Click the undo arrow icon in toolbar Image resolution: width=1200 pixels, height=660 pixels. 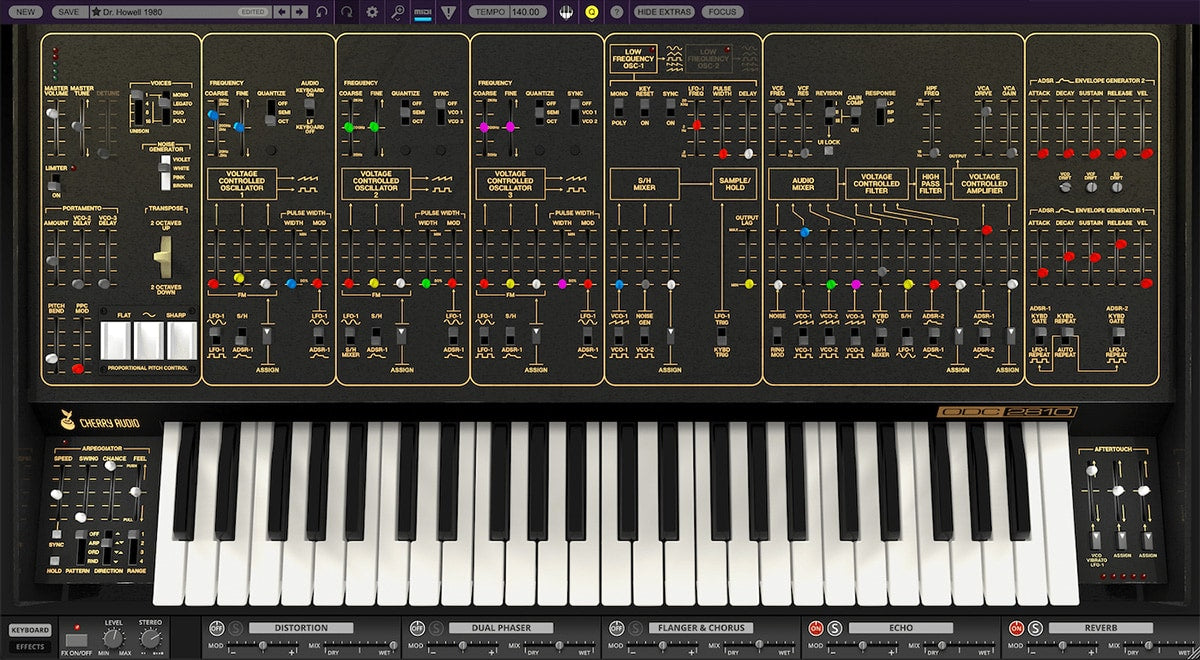(x=321, y=12)
